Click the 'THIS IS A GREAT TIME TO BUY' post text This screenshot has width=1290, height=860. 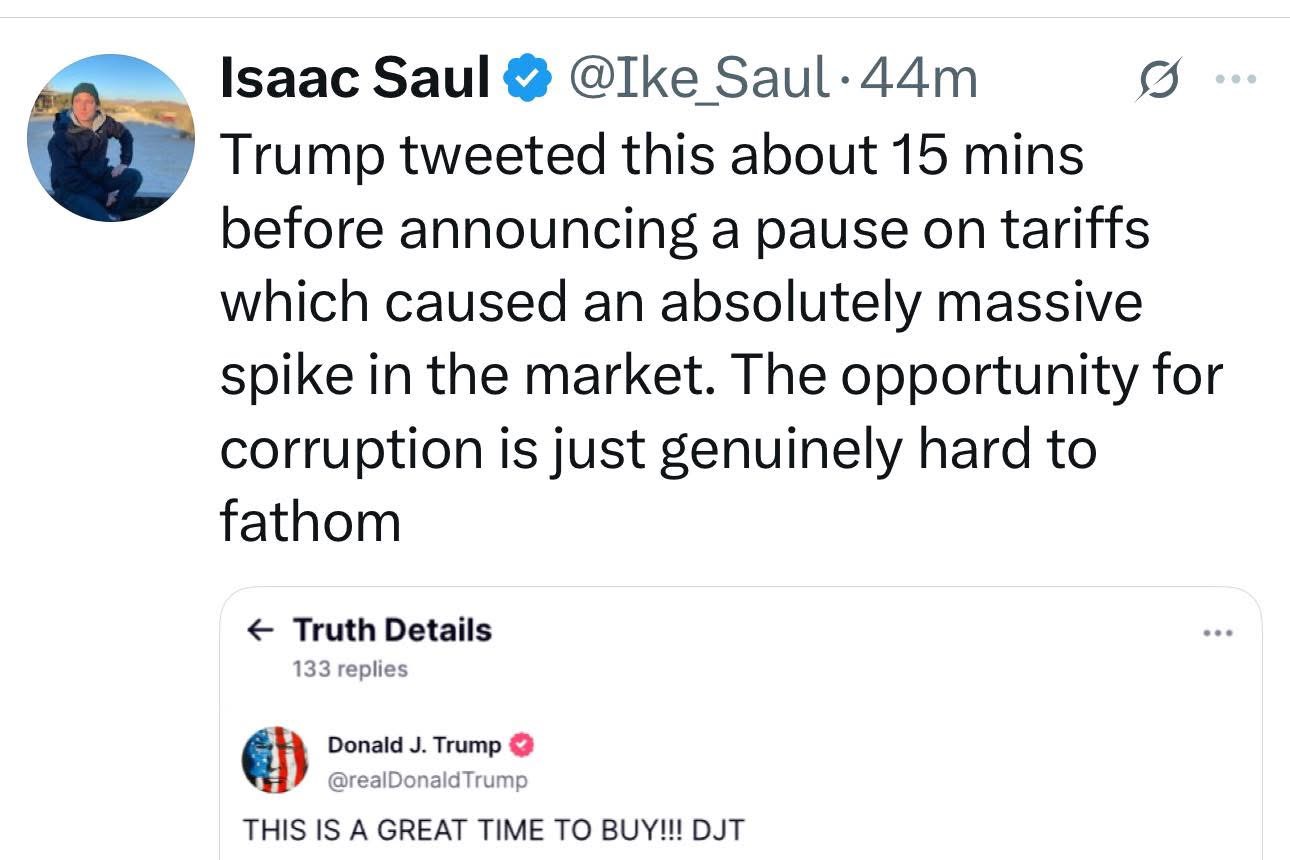point(494,829)
